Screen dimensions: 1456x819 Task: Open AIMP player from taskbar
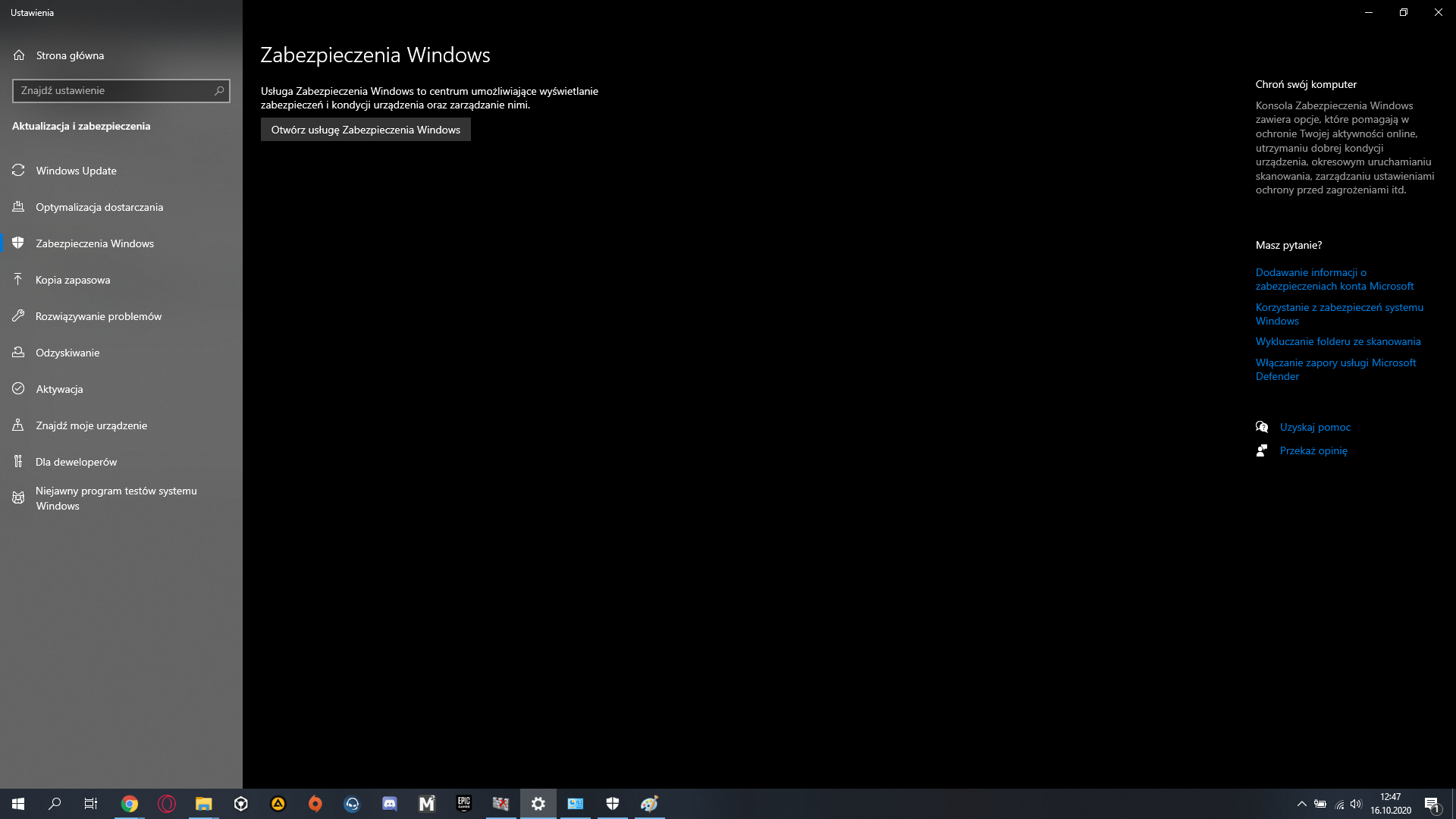tap(278, 804)
